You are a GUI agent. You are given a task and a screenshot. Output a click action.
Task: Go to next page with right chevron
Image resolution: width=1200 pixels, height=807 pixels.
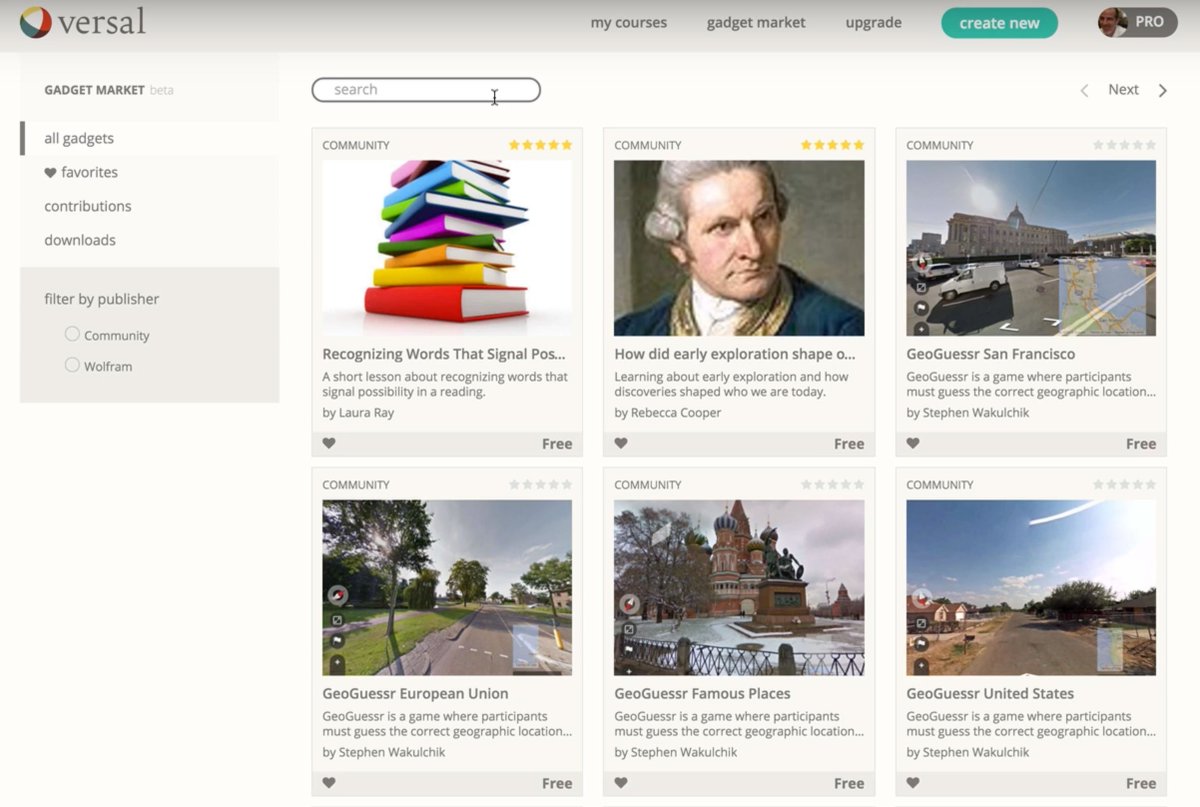coord(1162,90)
